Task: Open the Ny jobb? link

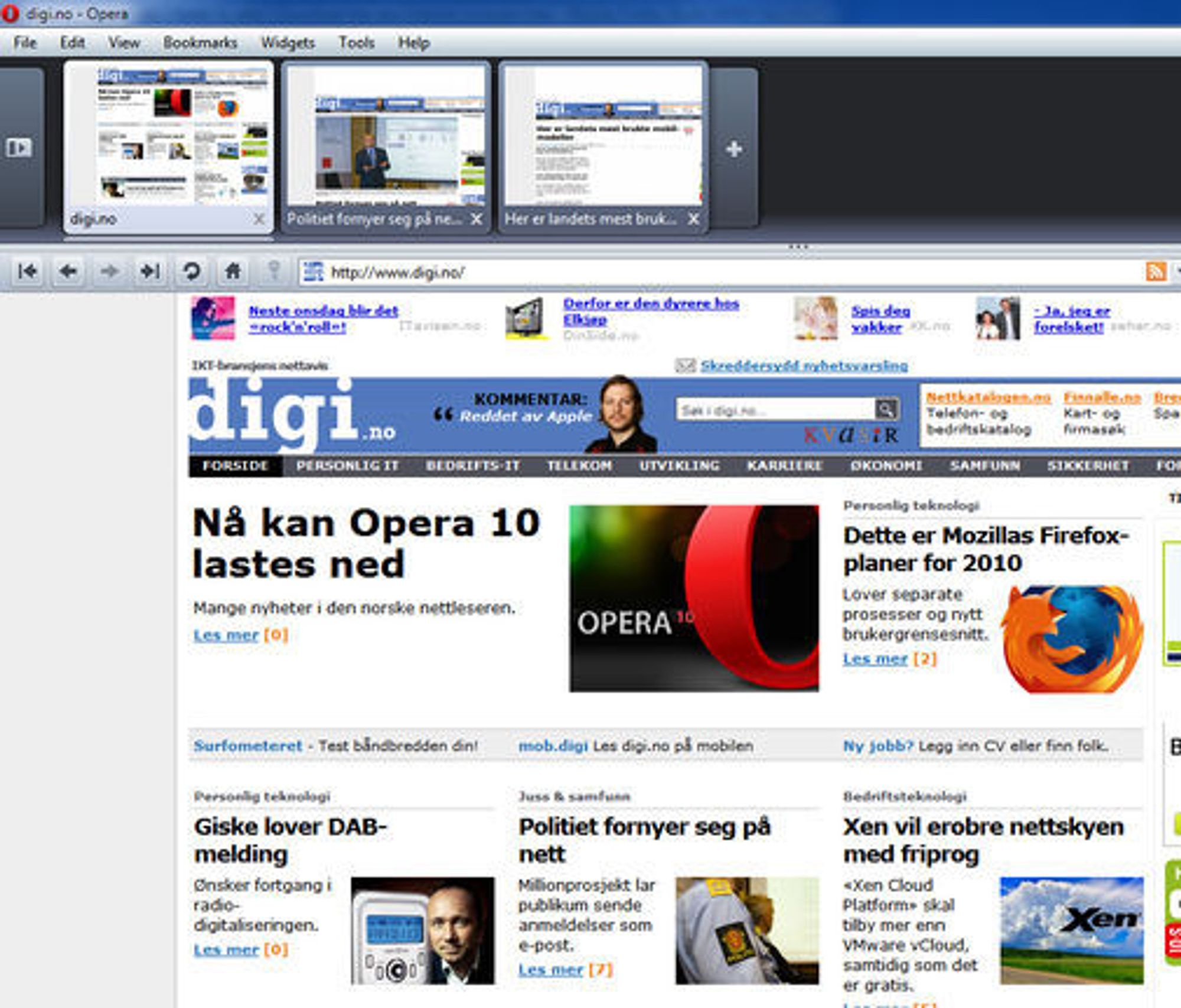Action: tap(878, 745)
